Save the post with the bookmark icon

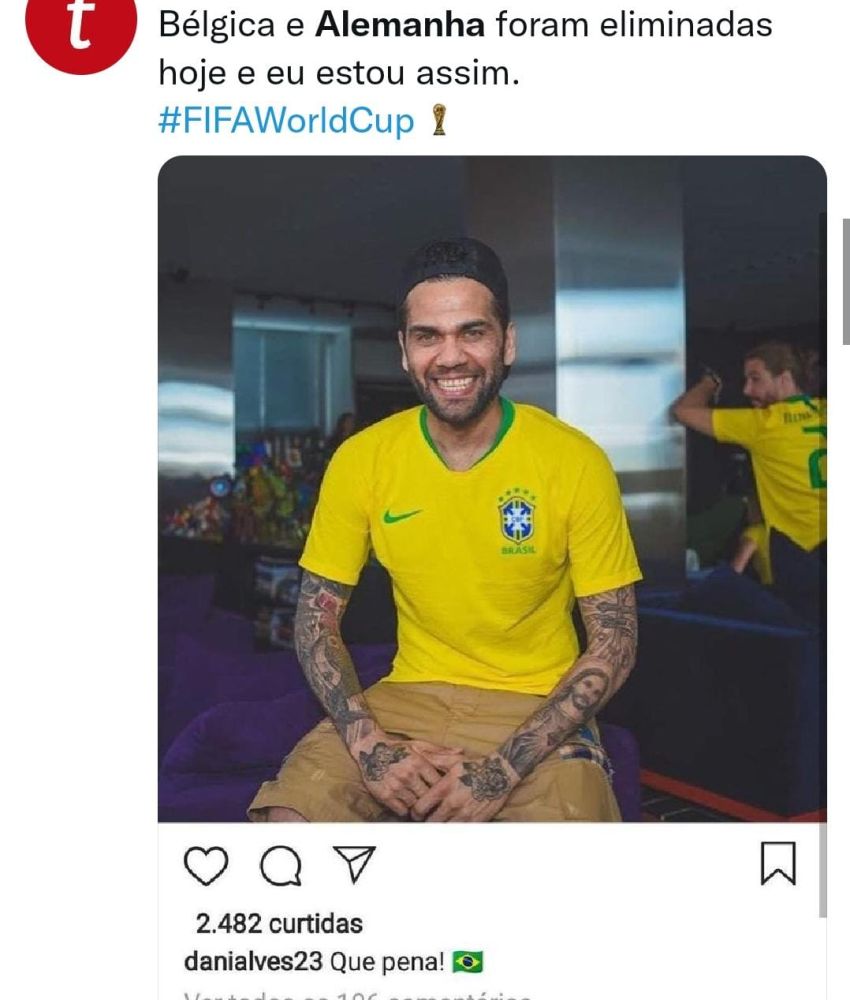(x=779, y=863)
